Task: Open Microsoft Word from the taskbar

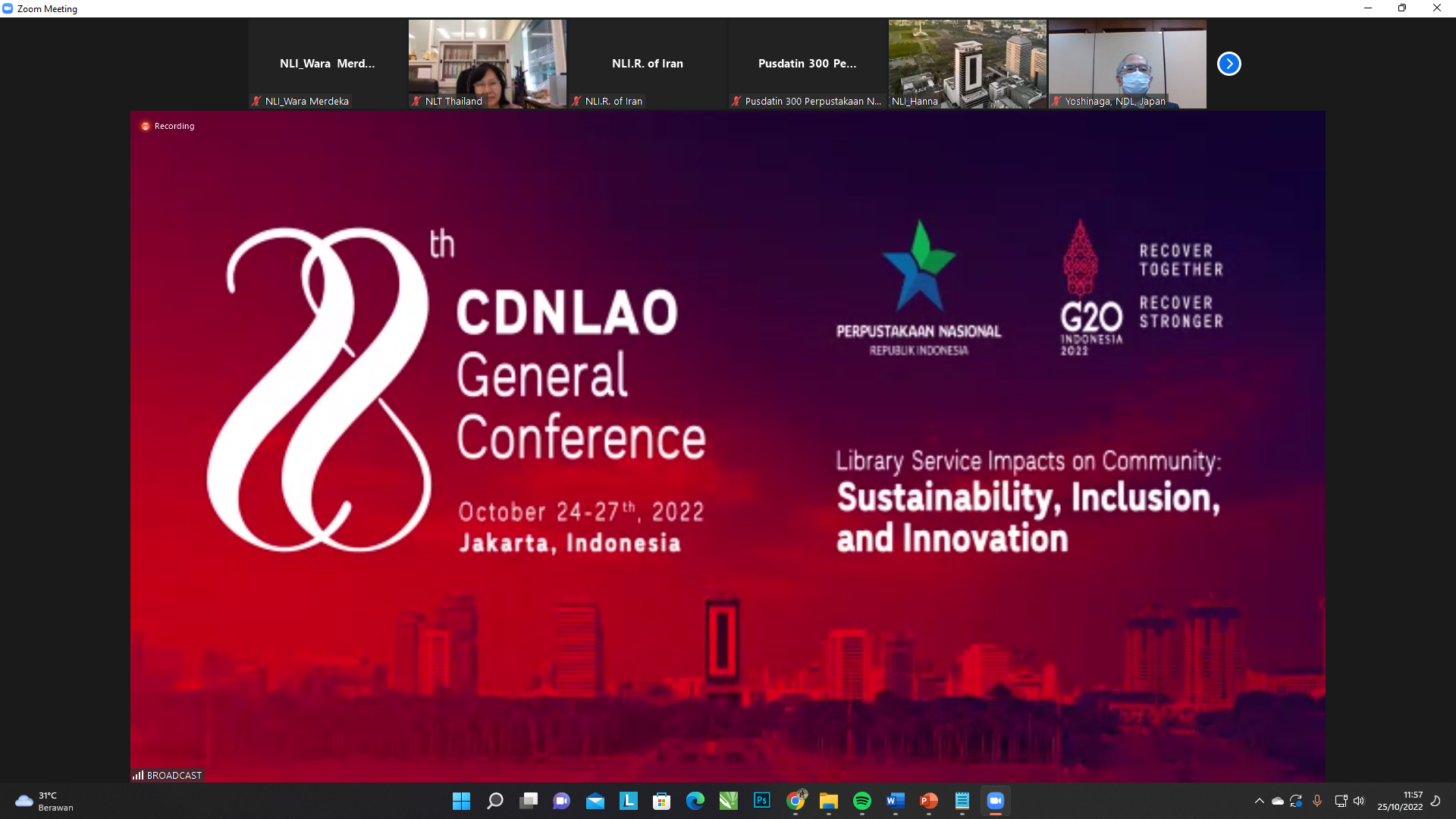Action: coord(896,801)
